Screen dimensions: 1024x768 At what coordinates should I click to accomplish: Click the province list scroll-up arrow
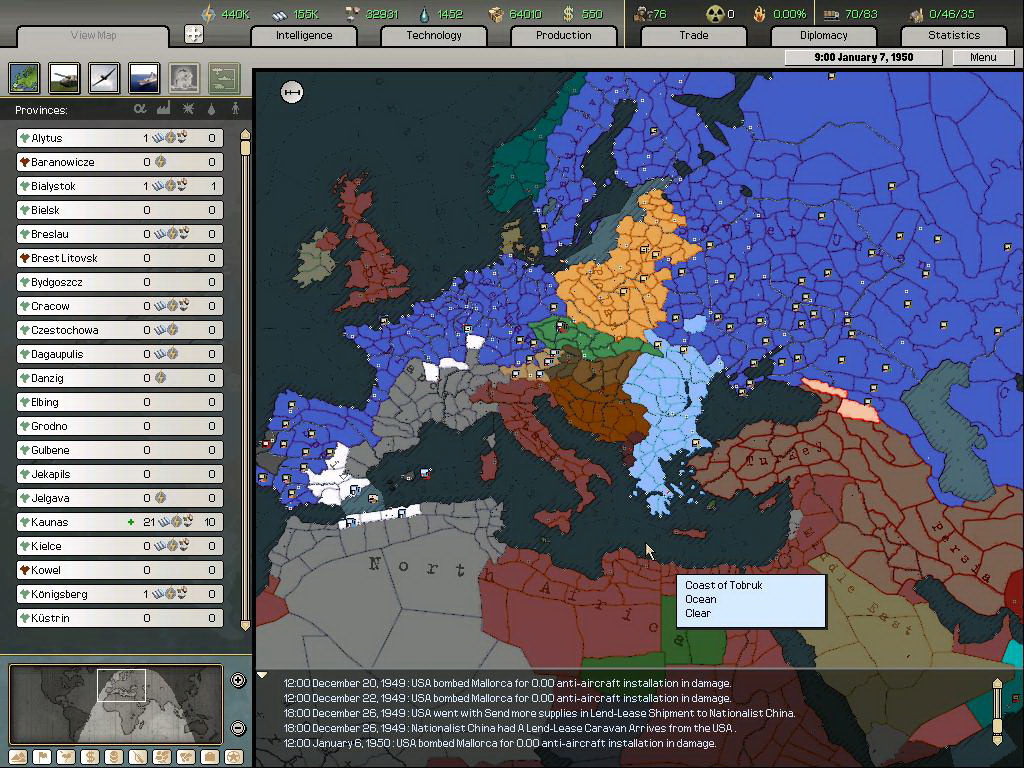pyautogui.click(x=246, y=134)
